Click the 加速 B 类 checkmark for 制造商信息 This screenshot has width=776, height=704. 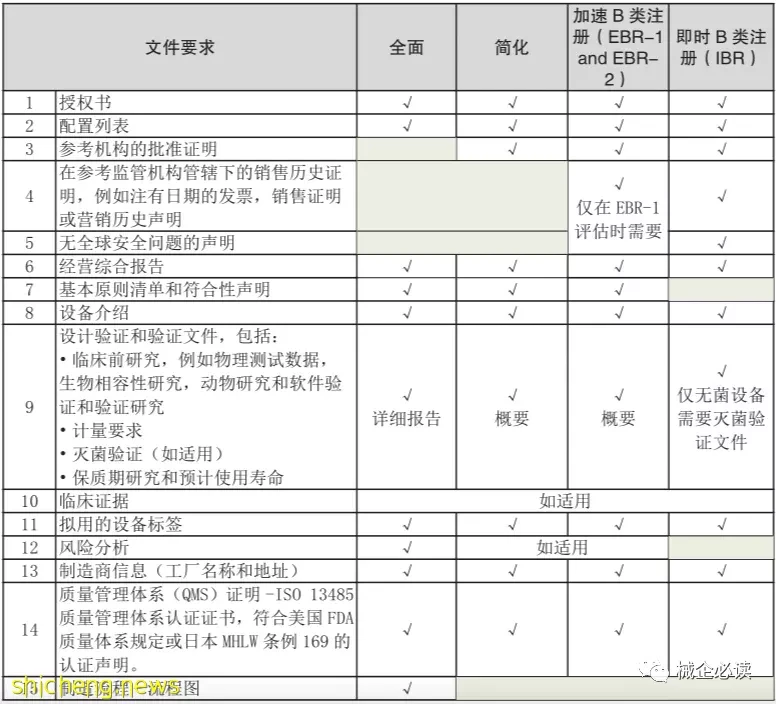click(619, 570)
